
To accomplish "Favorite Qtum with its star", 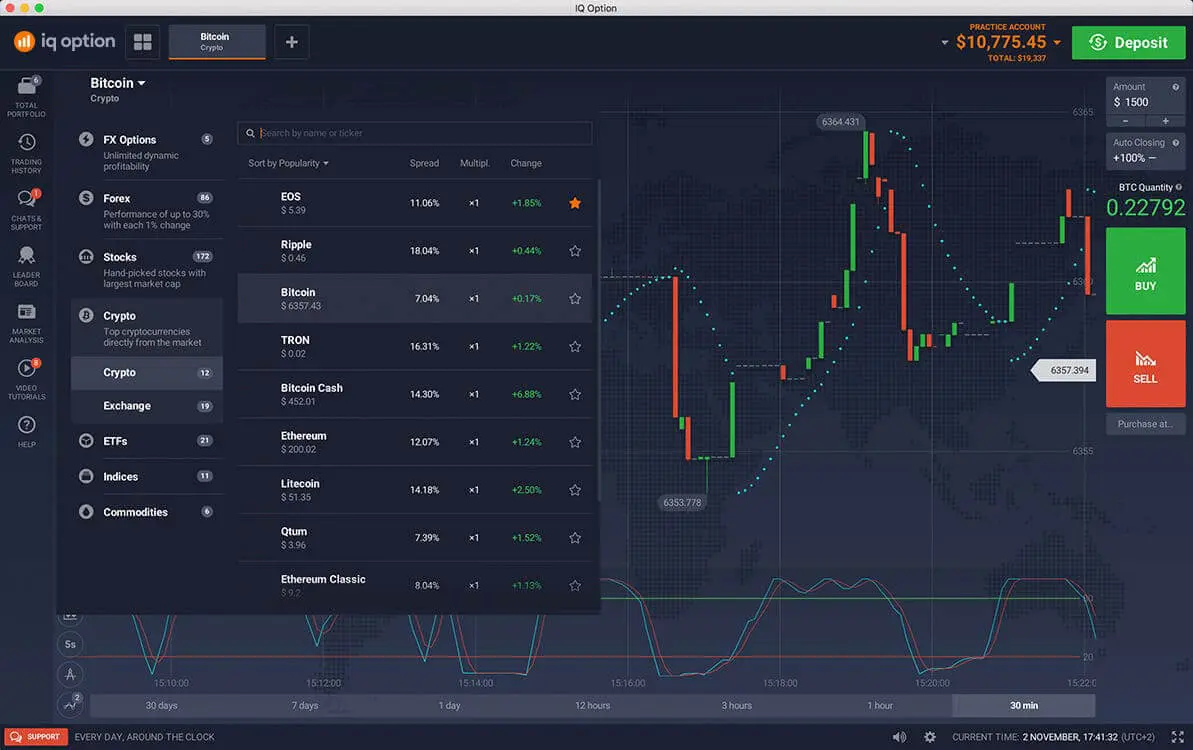I will point(575,538).
